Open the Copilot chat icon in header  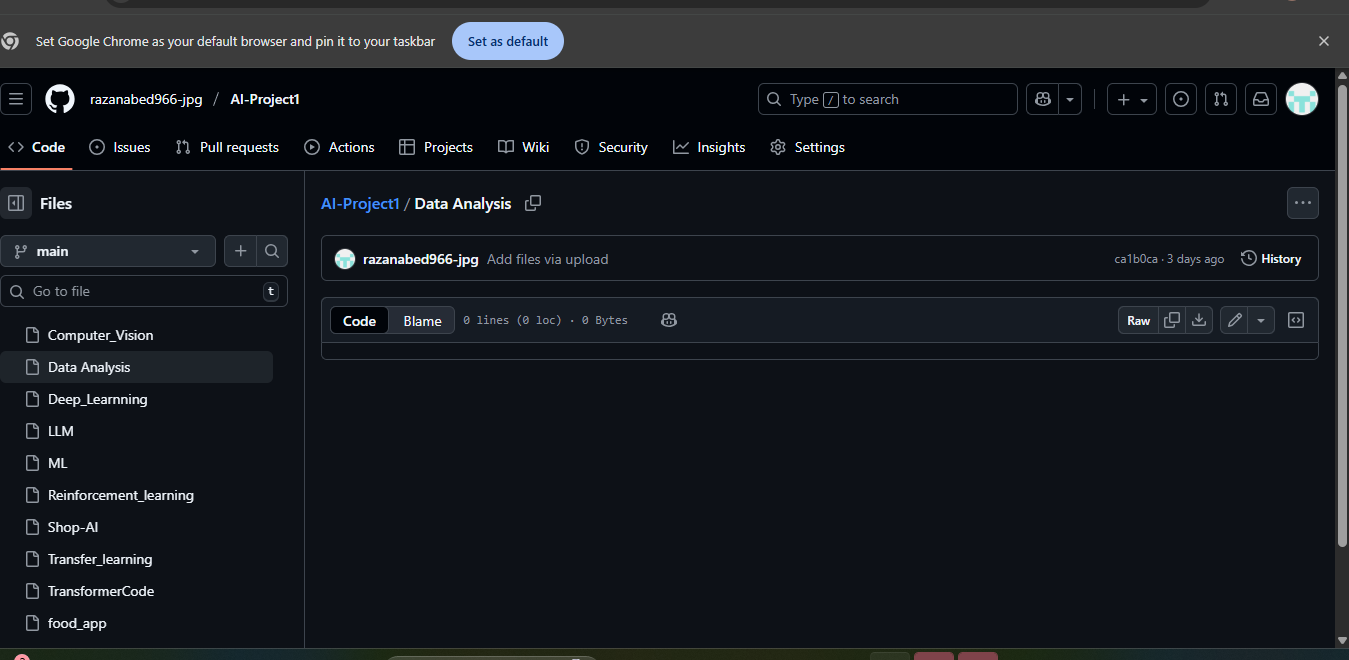1043,99
